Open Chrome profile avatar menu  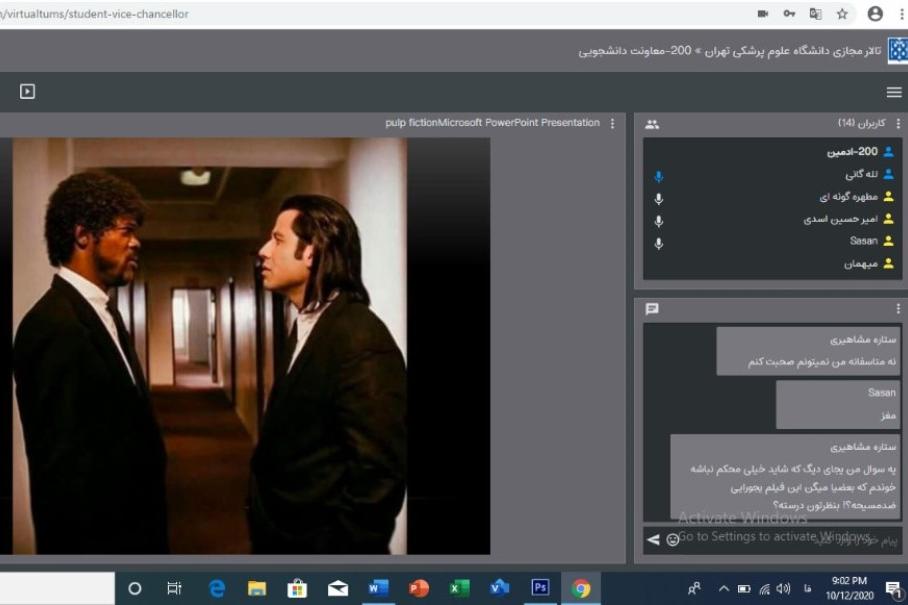(x=875, y=14)
